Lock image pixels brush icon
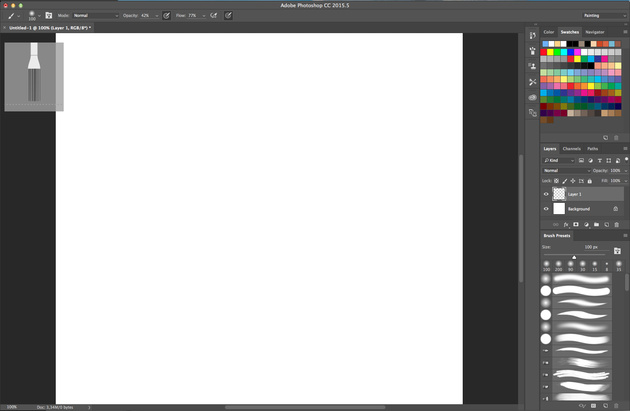Screen dimensions: 630x411 565,181
